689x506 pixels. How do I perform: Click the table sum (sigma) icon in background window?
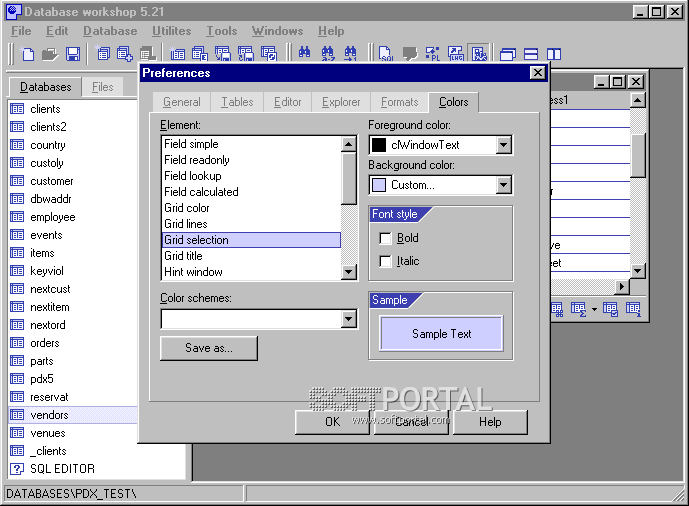click(578, 309)
